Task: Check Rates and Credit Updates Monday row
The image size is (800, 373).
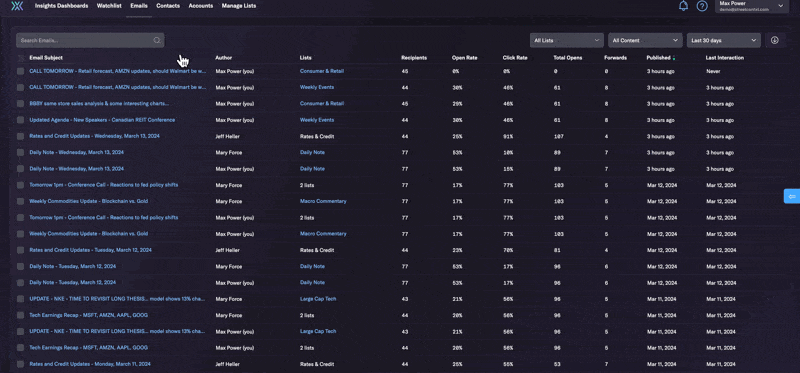Action: 20,364
